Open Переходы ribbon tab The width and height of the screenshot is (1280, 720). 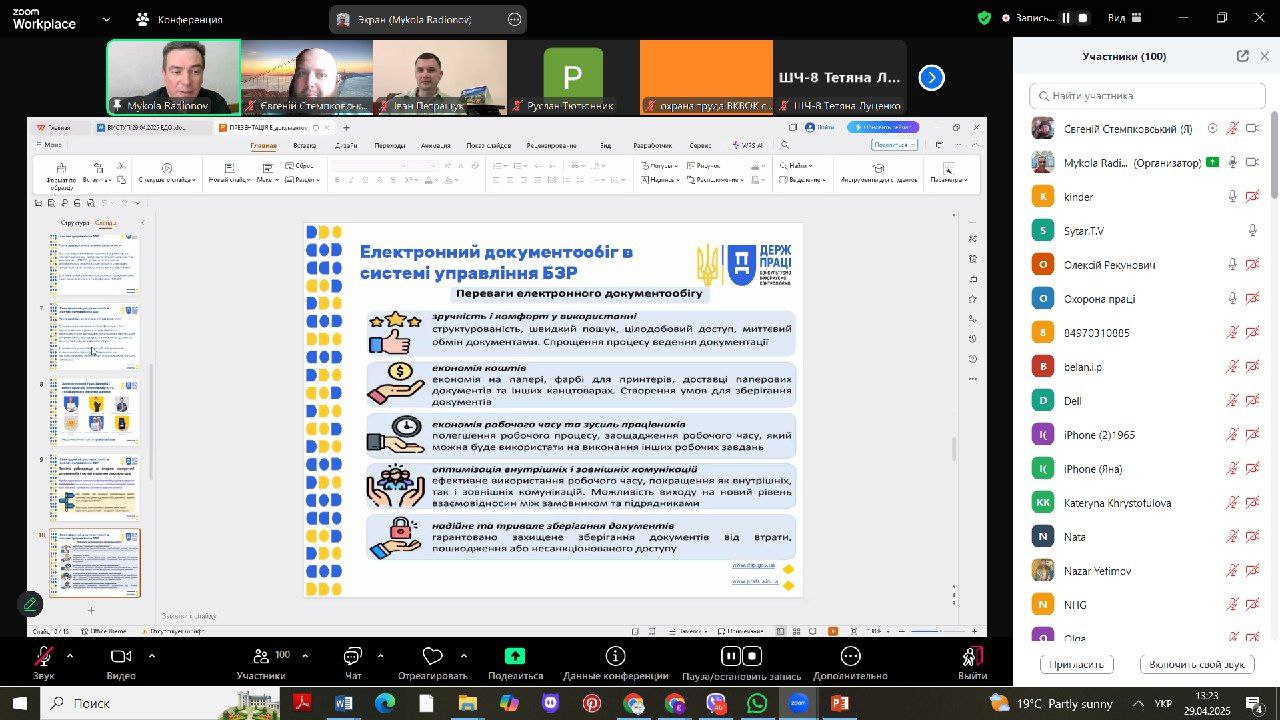(x=390, y=145)
